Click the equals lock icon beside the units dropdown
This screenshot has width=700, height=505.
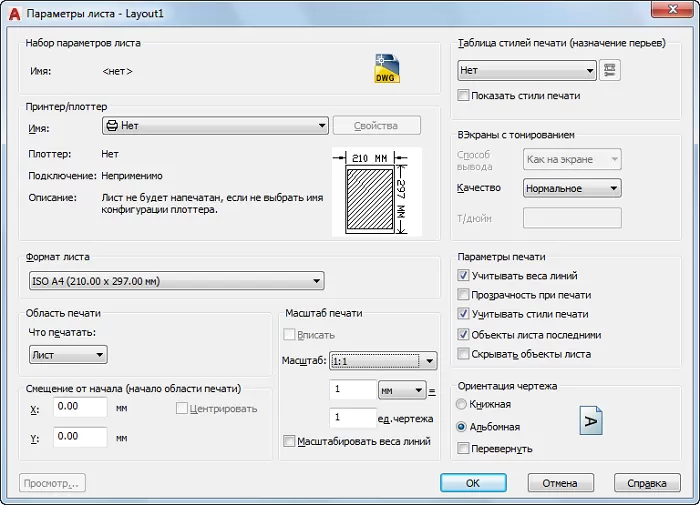(x=432, y=391)
